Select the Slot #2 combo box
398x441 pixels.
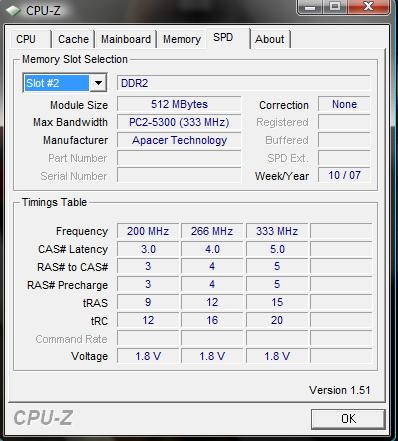(x=65, y=83)
